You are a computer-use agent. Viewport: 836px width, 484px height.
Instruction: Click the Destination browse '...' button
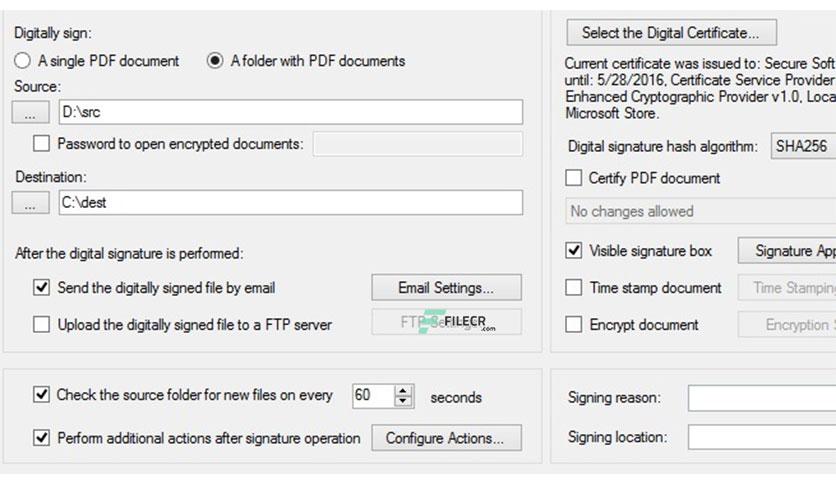(x=30, y=203)
